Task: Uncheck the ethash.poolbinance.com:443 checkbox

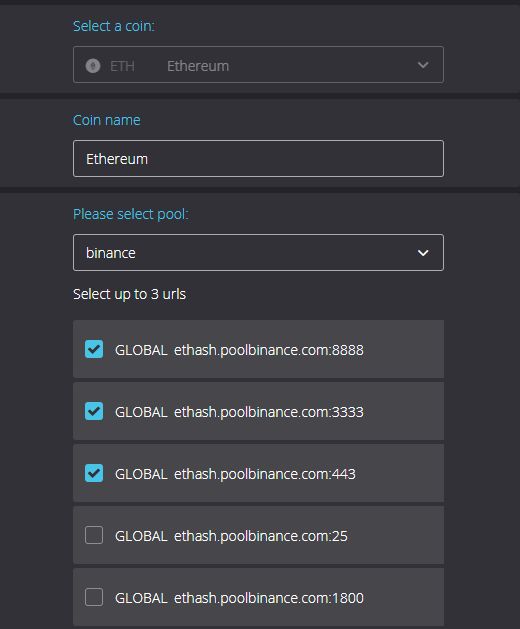Action: point(94,473)
